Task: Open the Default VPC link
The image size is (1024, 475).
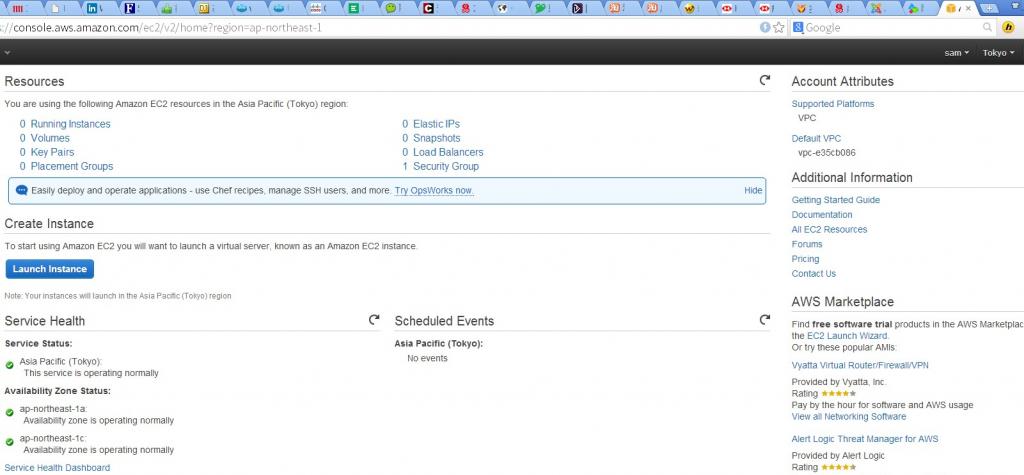Action: point(816,139)
